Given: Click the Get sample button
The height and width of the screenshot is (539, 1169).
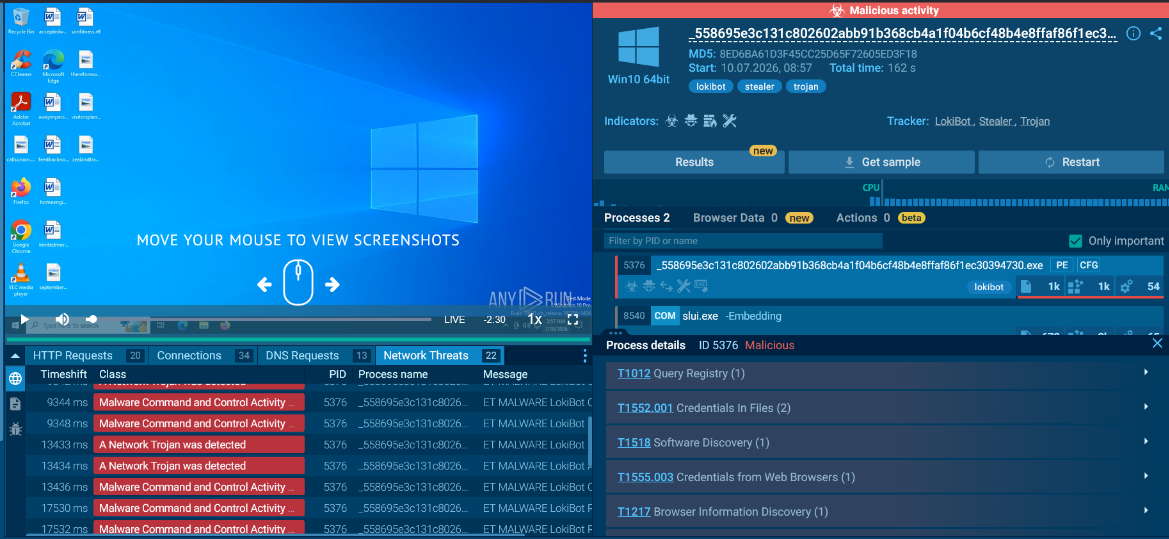Looking at the screenshot, I should [881, 162].
